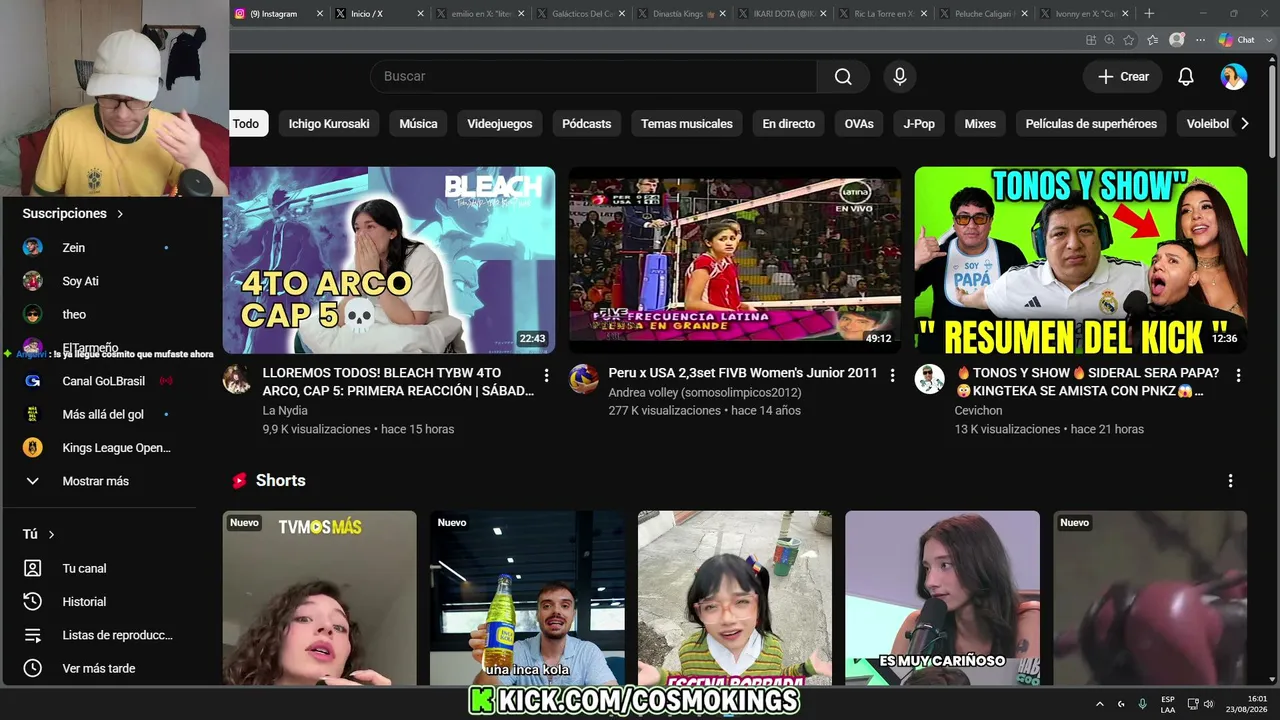Click the browser favorites star icon
This screenshot has height=720, width=1280.
click(x=1129, y=40)
